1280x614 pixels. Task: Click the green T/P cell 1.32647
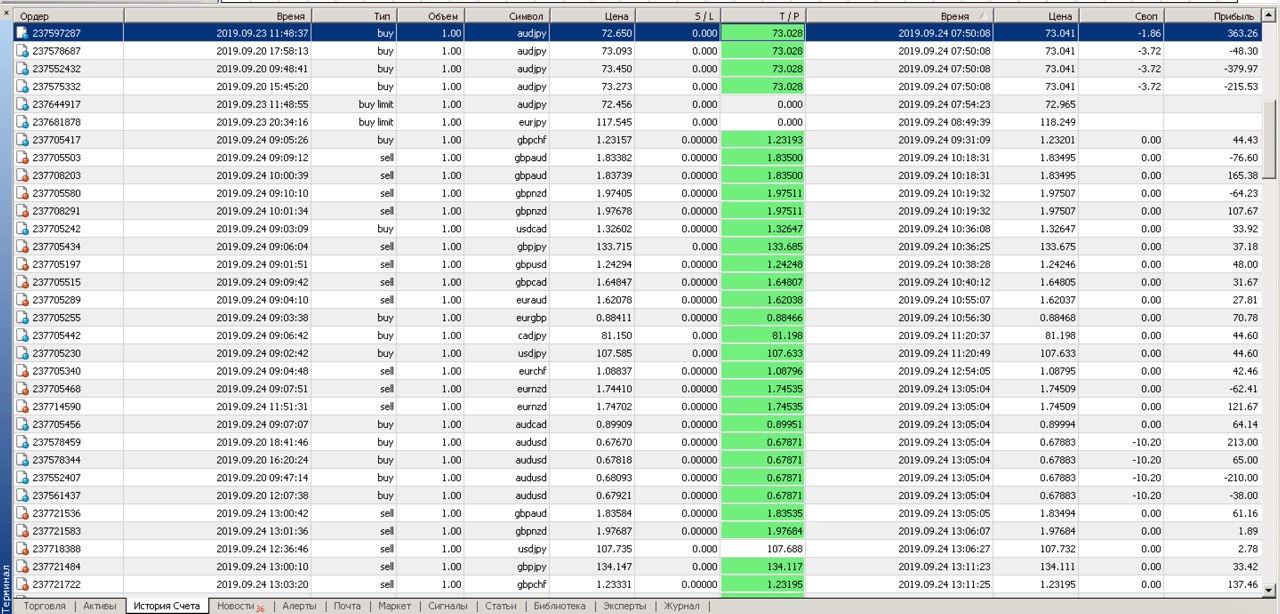point(763,229)
